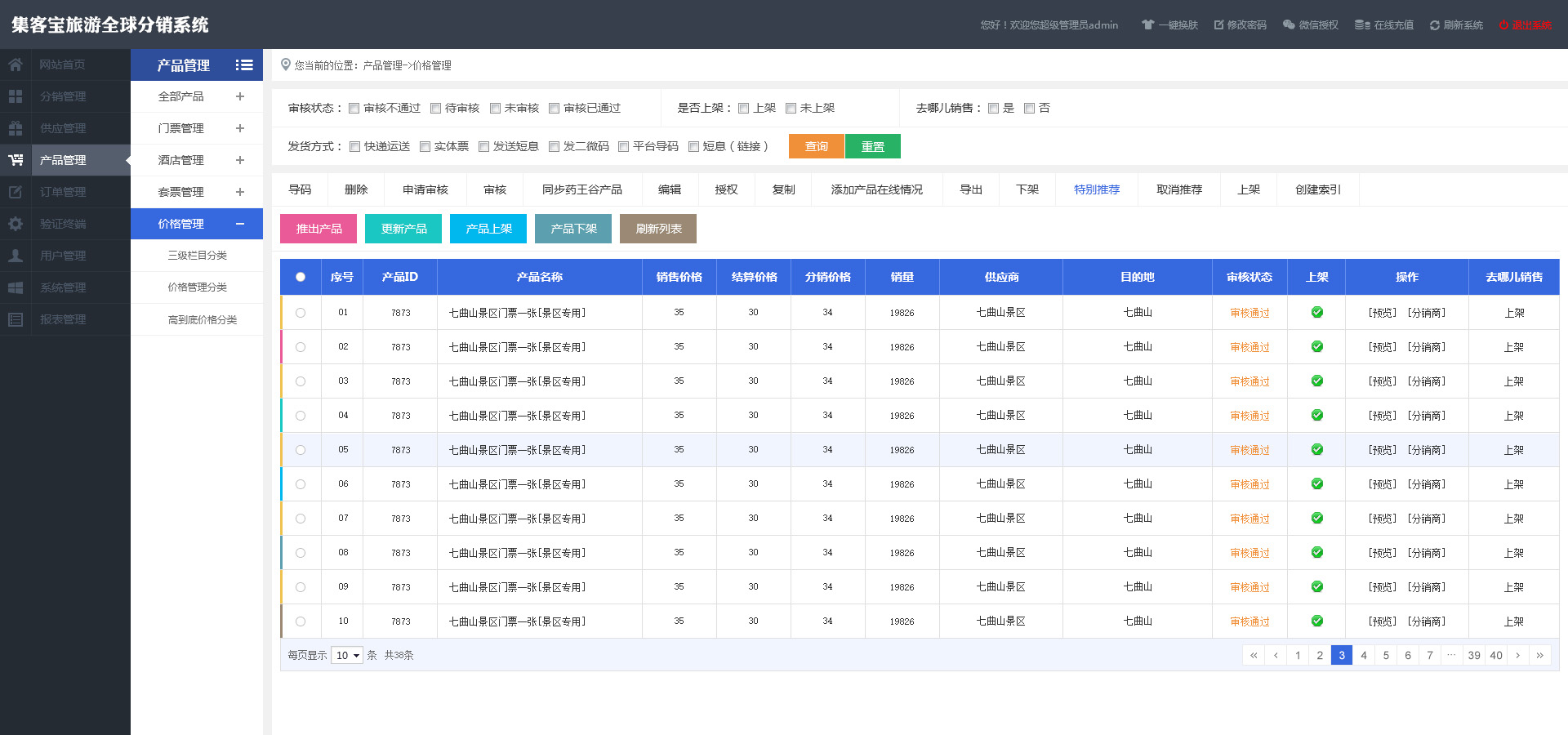Click the 导码 toolbar tab
The height and width of the screenshot is (735, 1568).
coord(300,189)
